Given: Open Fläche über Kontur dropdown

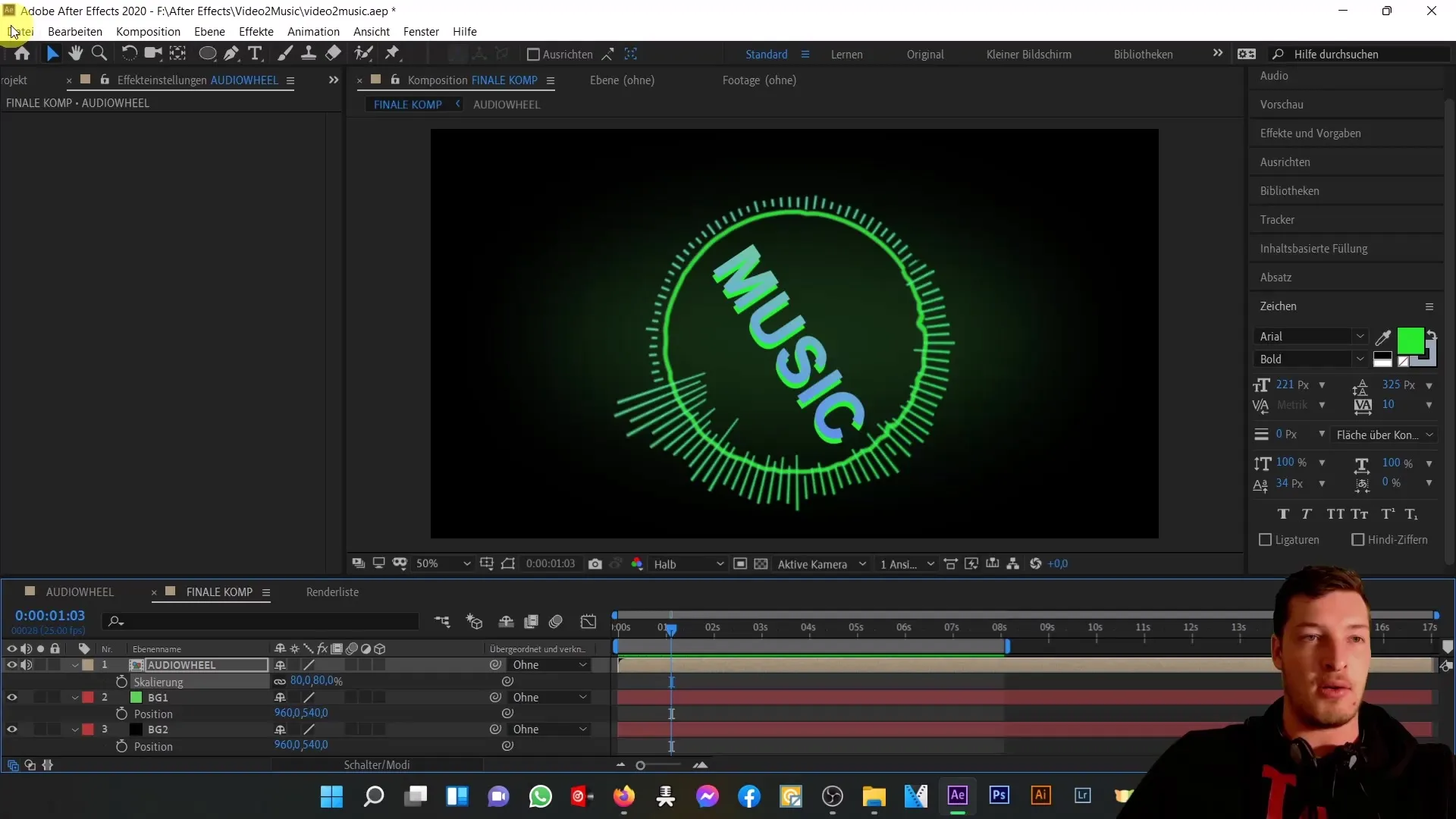Looking at the screenshot, I should 1384,435.
